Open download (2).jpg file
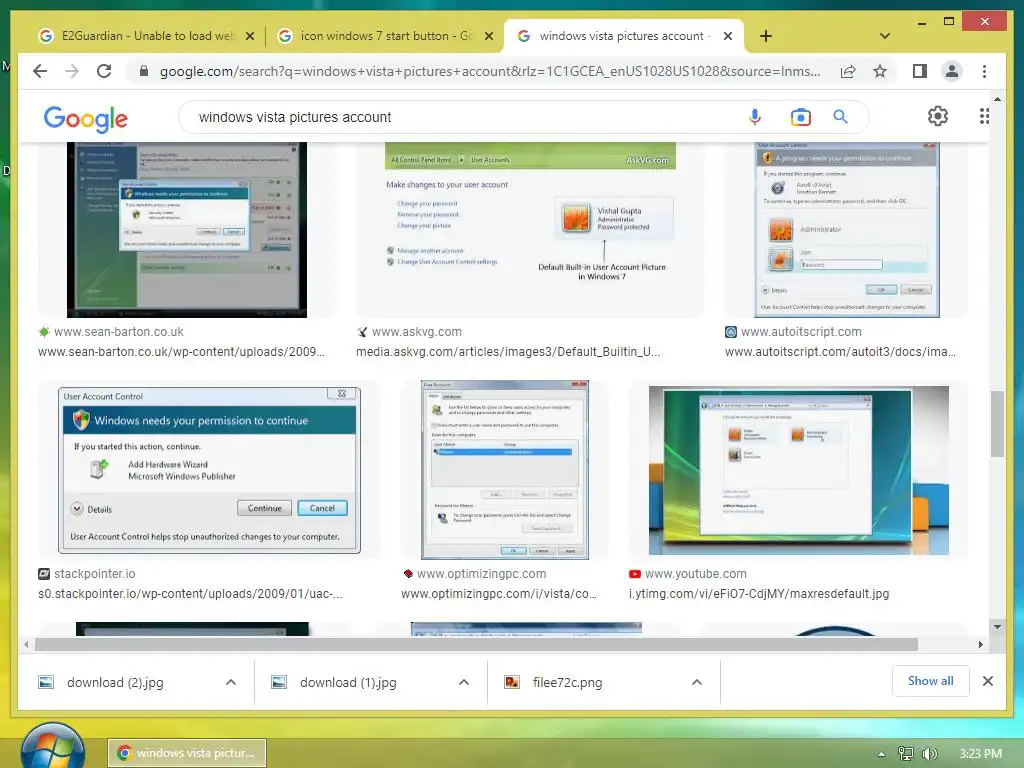This screenshot has width=1024, height=768. pyautogui.click(x=115, y=682)
